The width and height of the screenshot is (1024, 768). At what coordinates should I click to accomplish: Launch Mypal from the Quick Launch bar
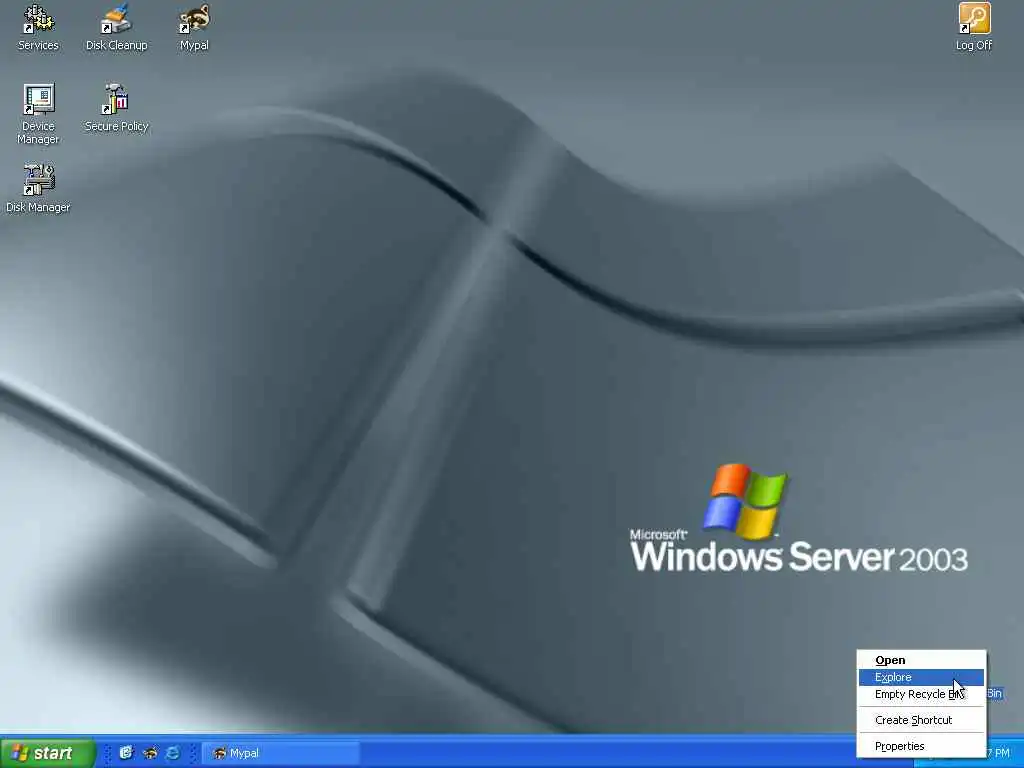150,753
